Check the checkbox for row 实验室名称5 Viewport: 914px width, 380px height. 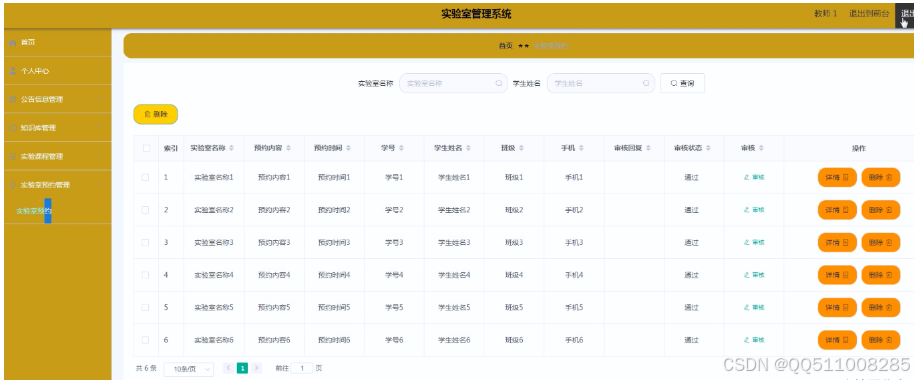[146, 308]
